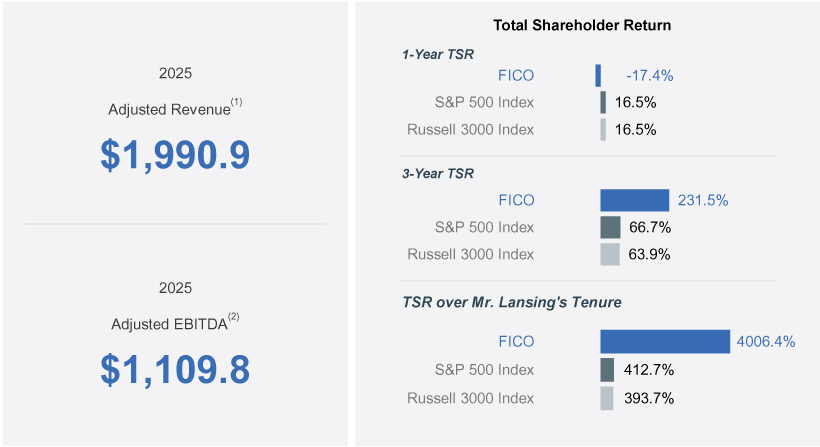This screenshot has width=820, height=447.
Task: Select the Adjusted EBITDA label text
Action: pyautogui.click(x=170, y=324)
